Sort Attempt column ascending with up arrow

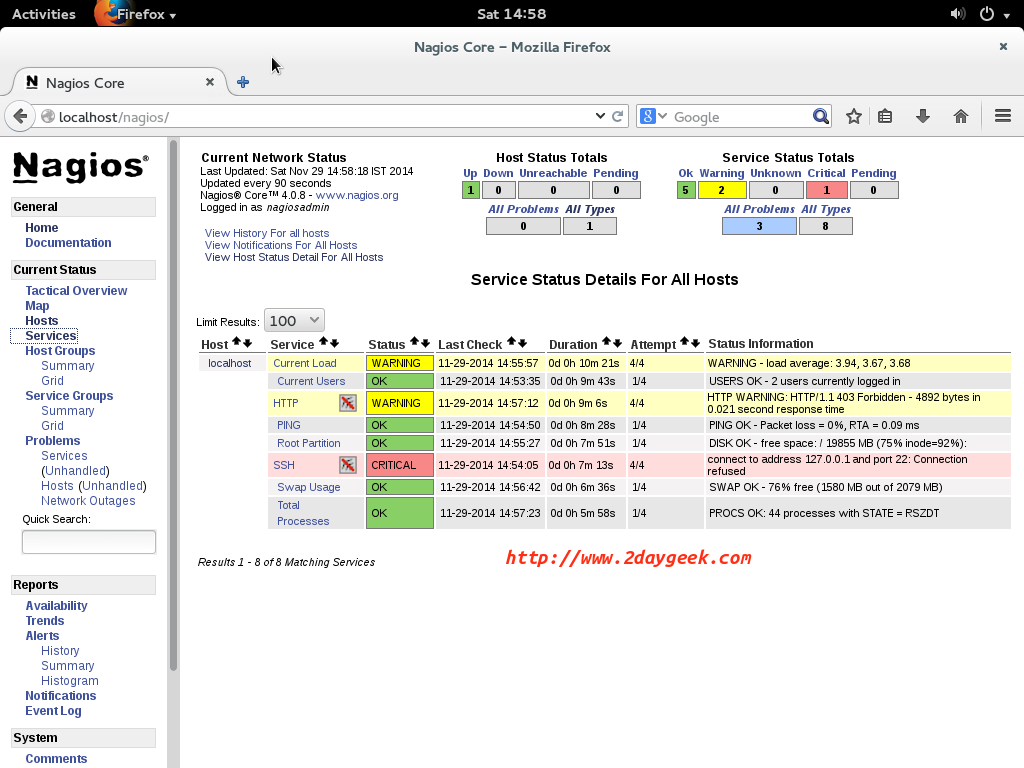pos(684,342)
